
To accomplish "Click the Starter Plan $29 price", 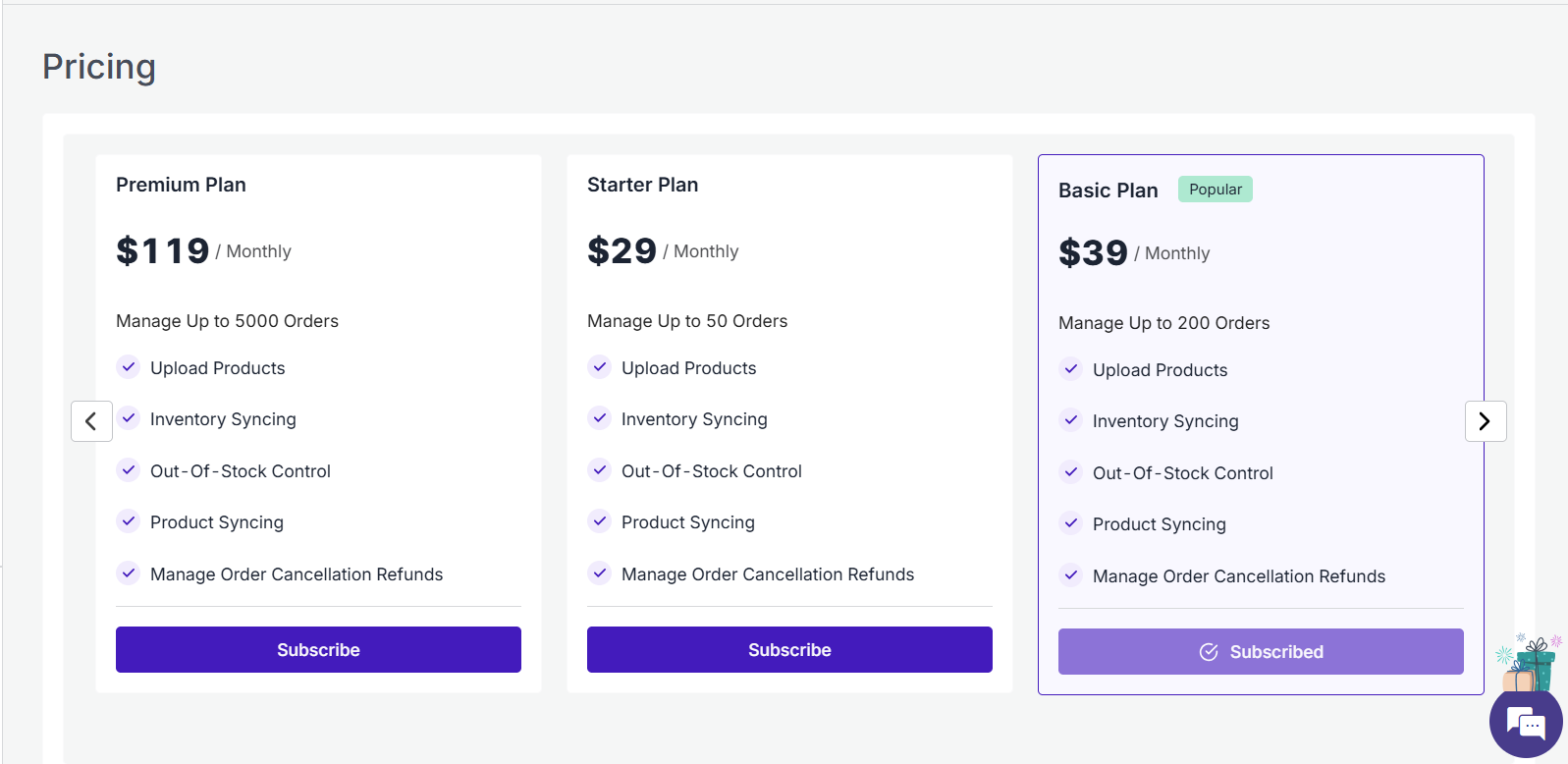I will tap(622, 251).
